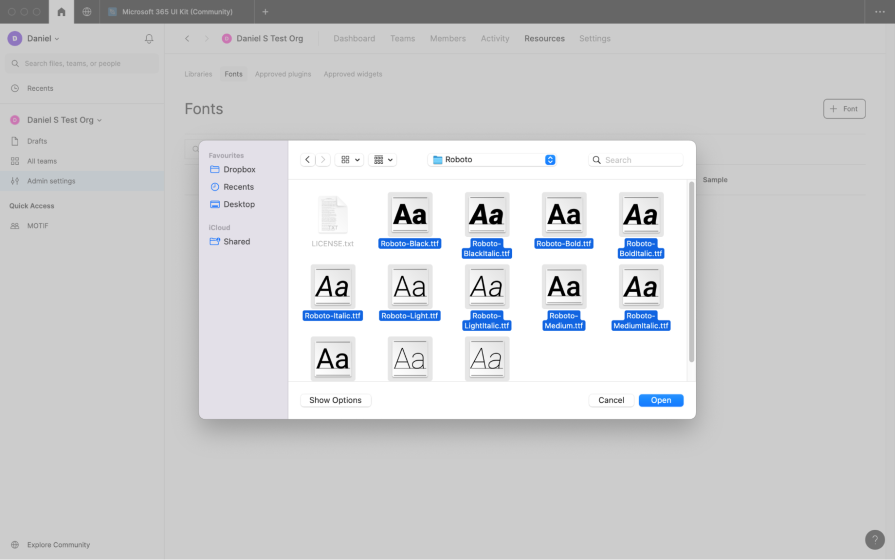This screenshot has width=895, height=560.
Task: Click the help question mark icon
Action: 874,540
